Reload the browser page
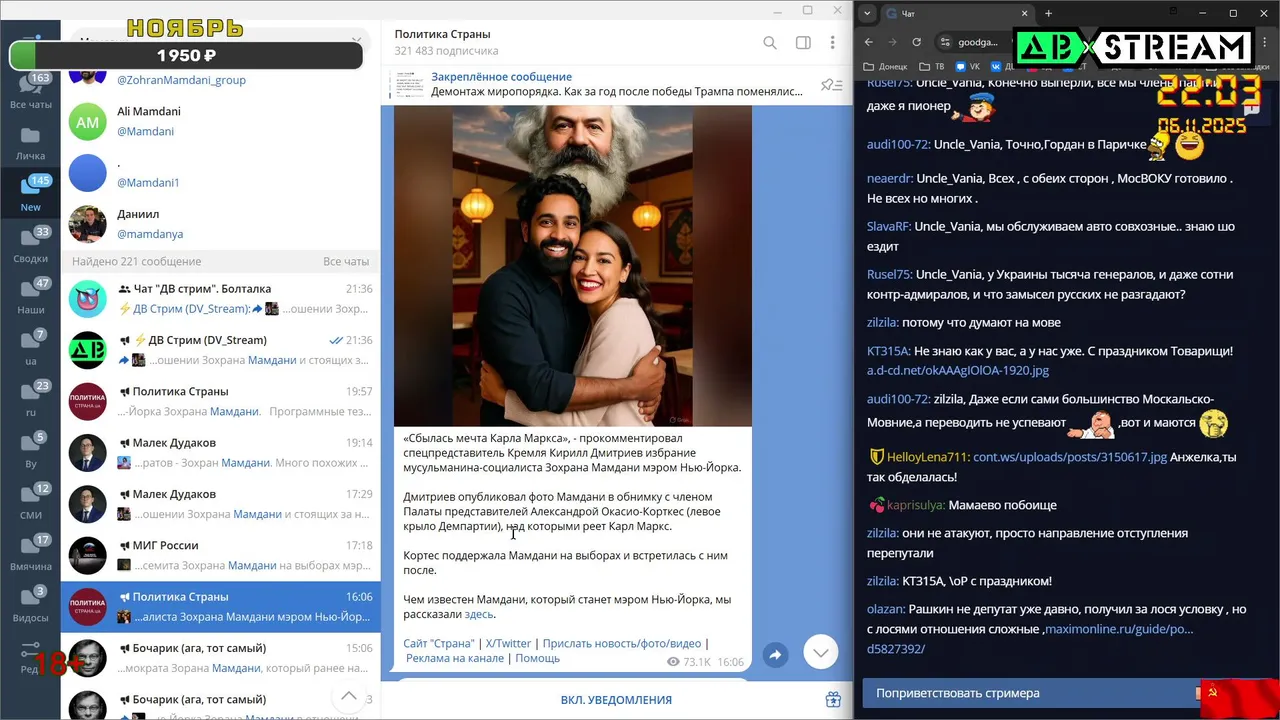 916,42
